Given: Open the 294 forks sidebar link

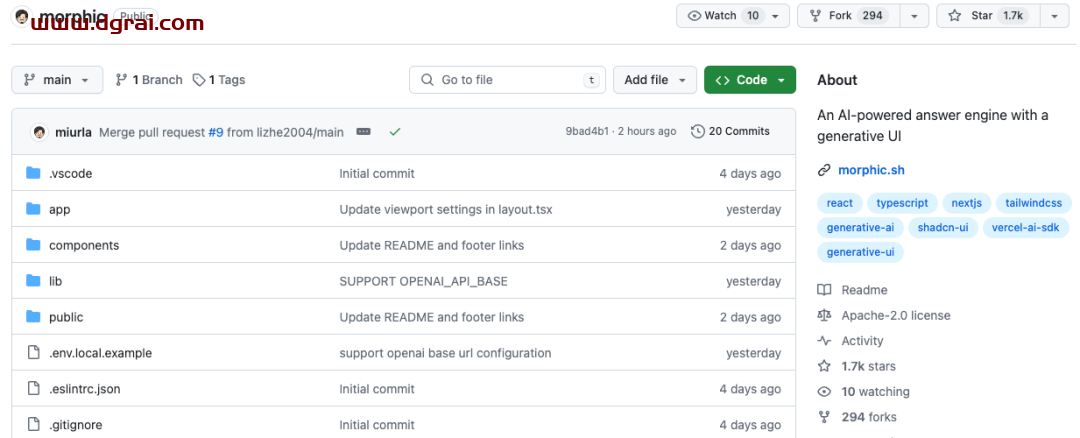Looking at the screenshot, I should (869, 417).
